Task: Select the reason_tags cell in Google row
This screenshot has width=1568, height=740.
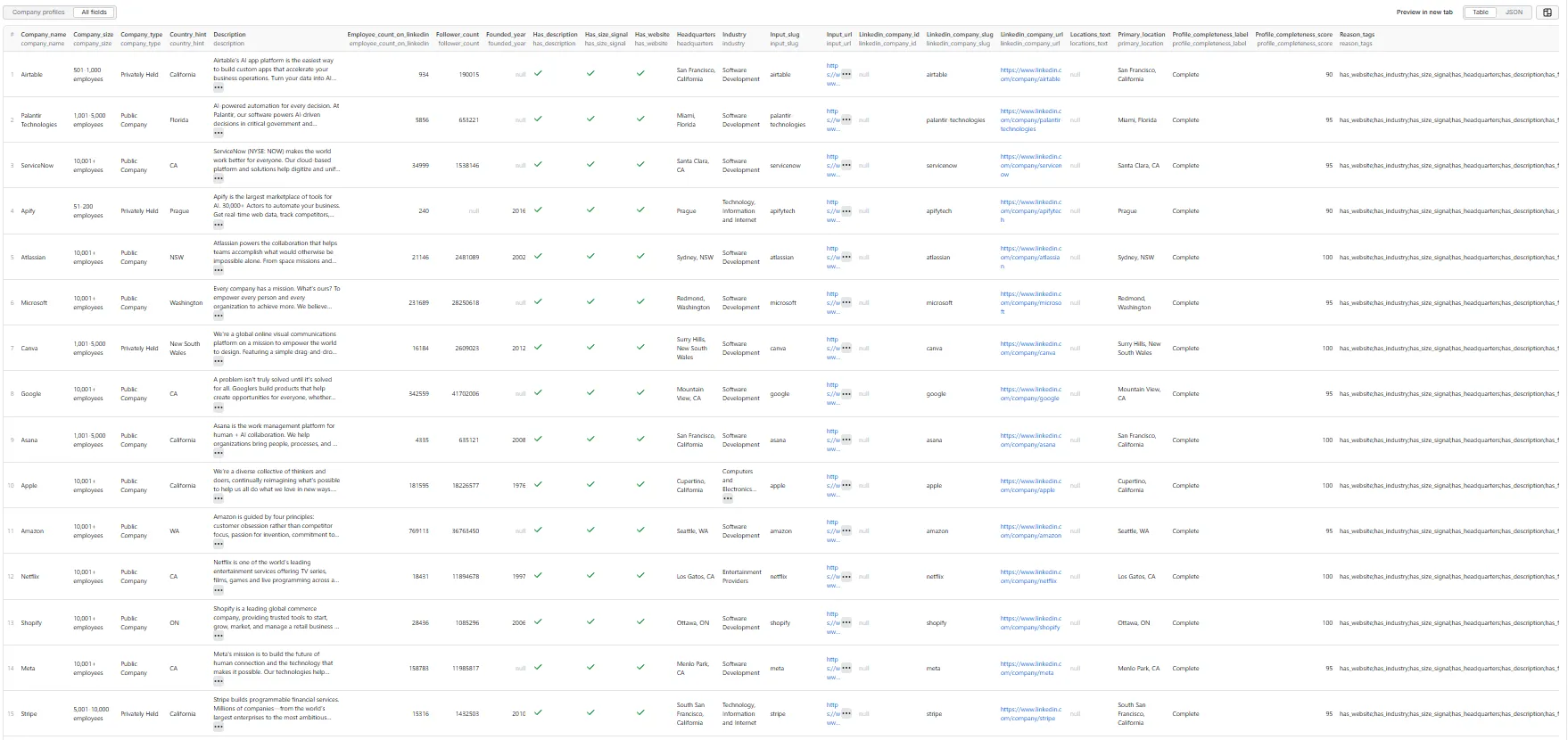Action: click(1449, 393)
